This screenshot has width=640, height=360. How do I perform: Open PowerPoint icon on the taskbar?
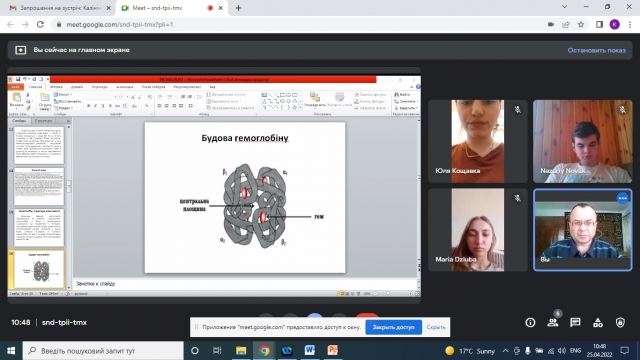click(x=333, y=350)
